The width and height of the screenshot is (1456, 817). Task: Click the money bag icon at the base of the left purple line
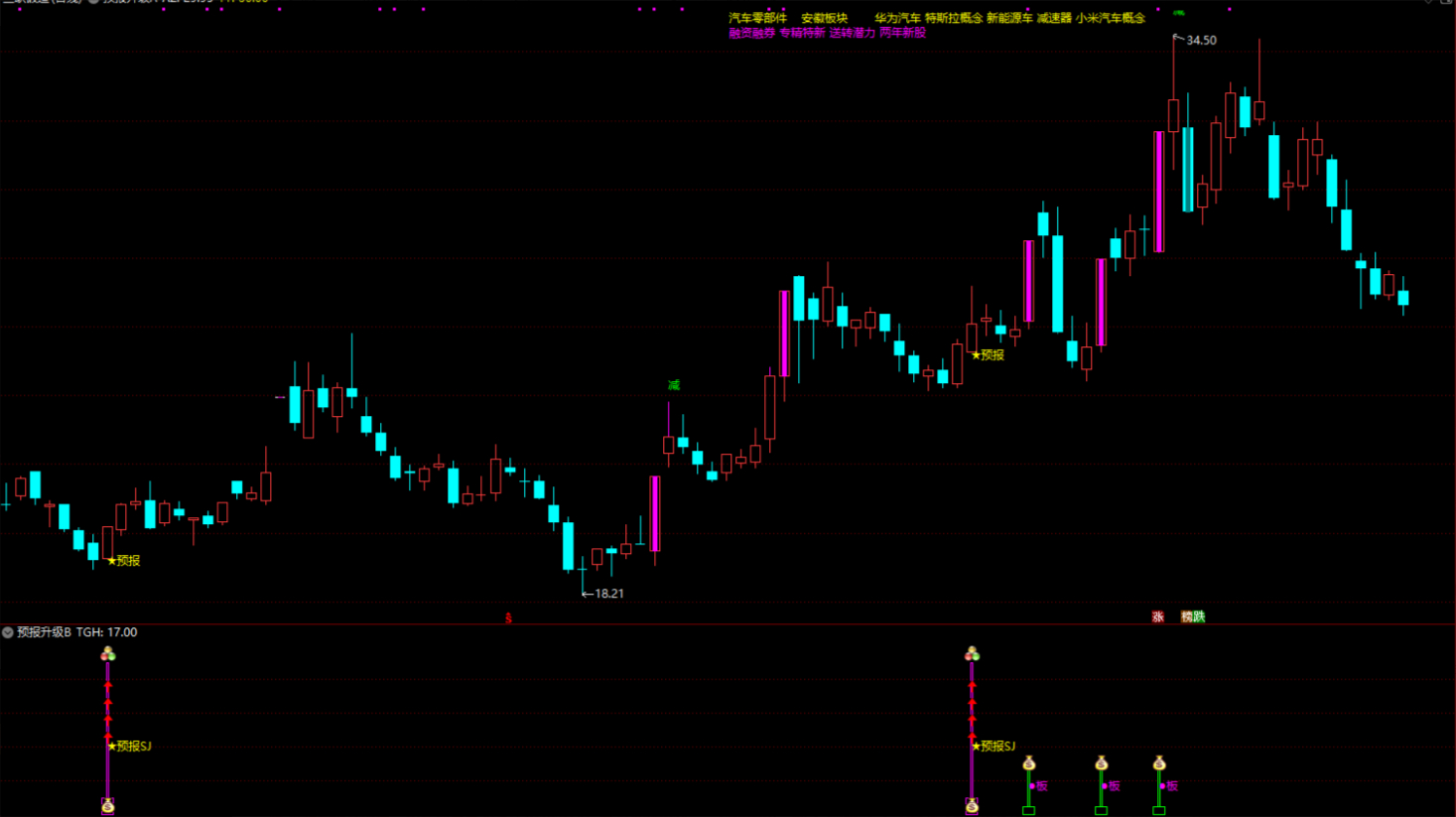108,806
